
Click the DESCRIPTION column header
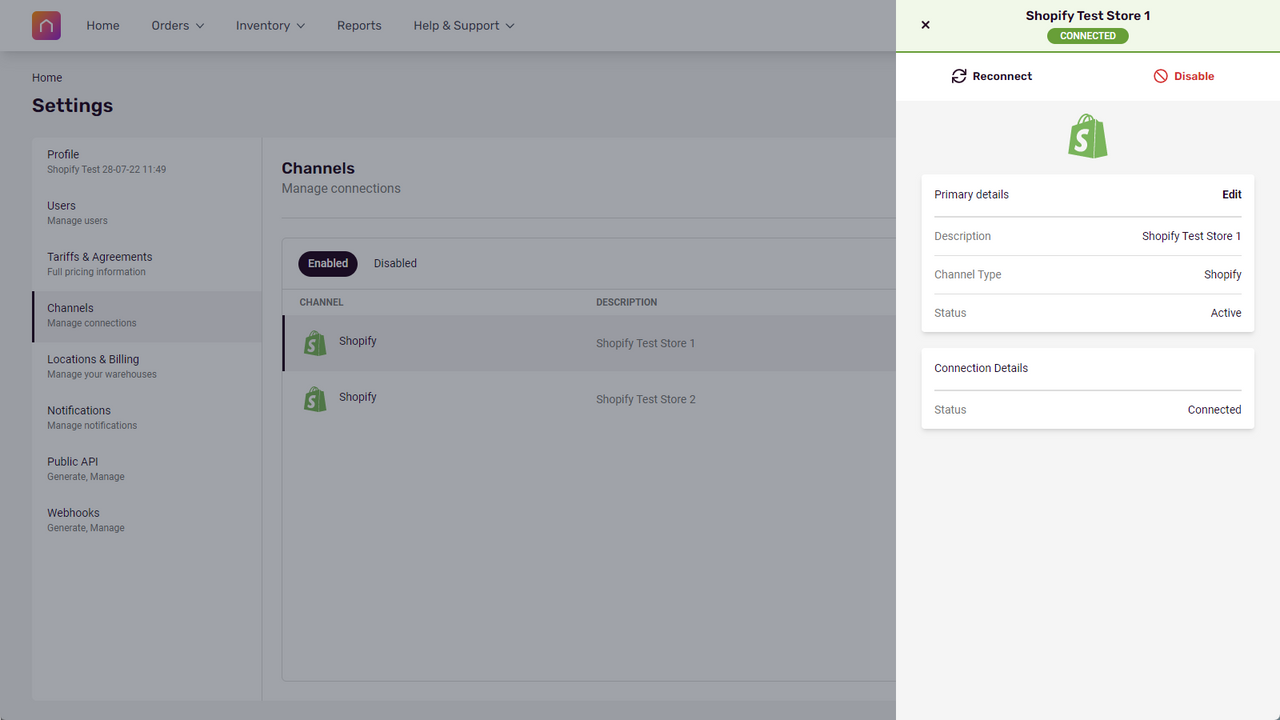(627, 302)
